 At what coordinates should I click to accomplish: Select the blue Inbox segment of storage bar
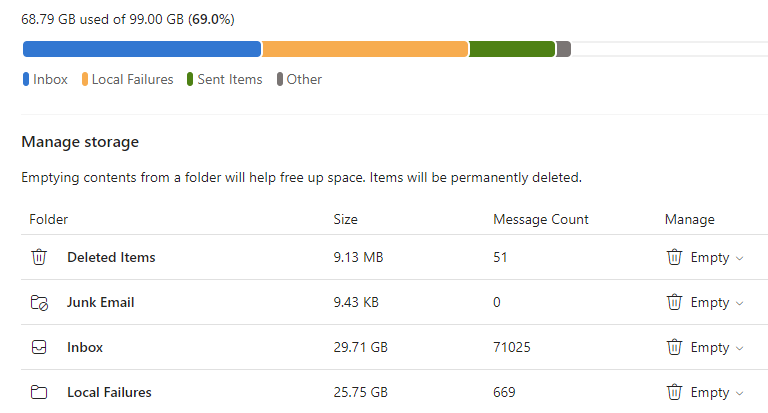point(142,49)
